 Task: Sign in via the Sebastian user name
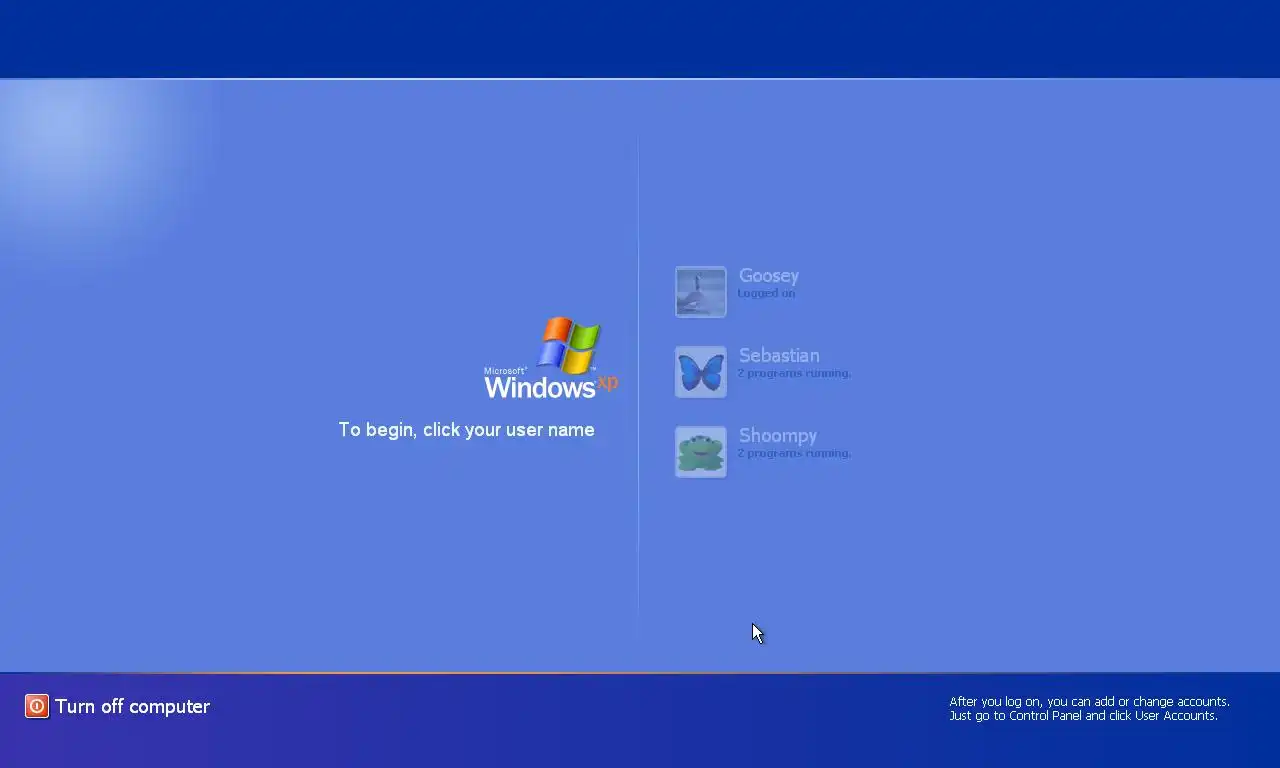779,356
